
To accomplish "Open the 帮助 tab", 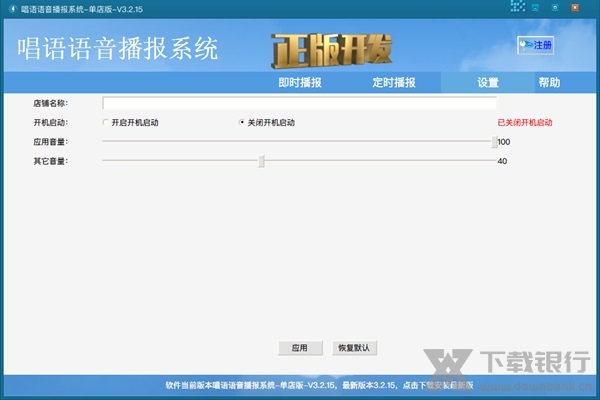I will [x=549, y=83].
